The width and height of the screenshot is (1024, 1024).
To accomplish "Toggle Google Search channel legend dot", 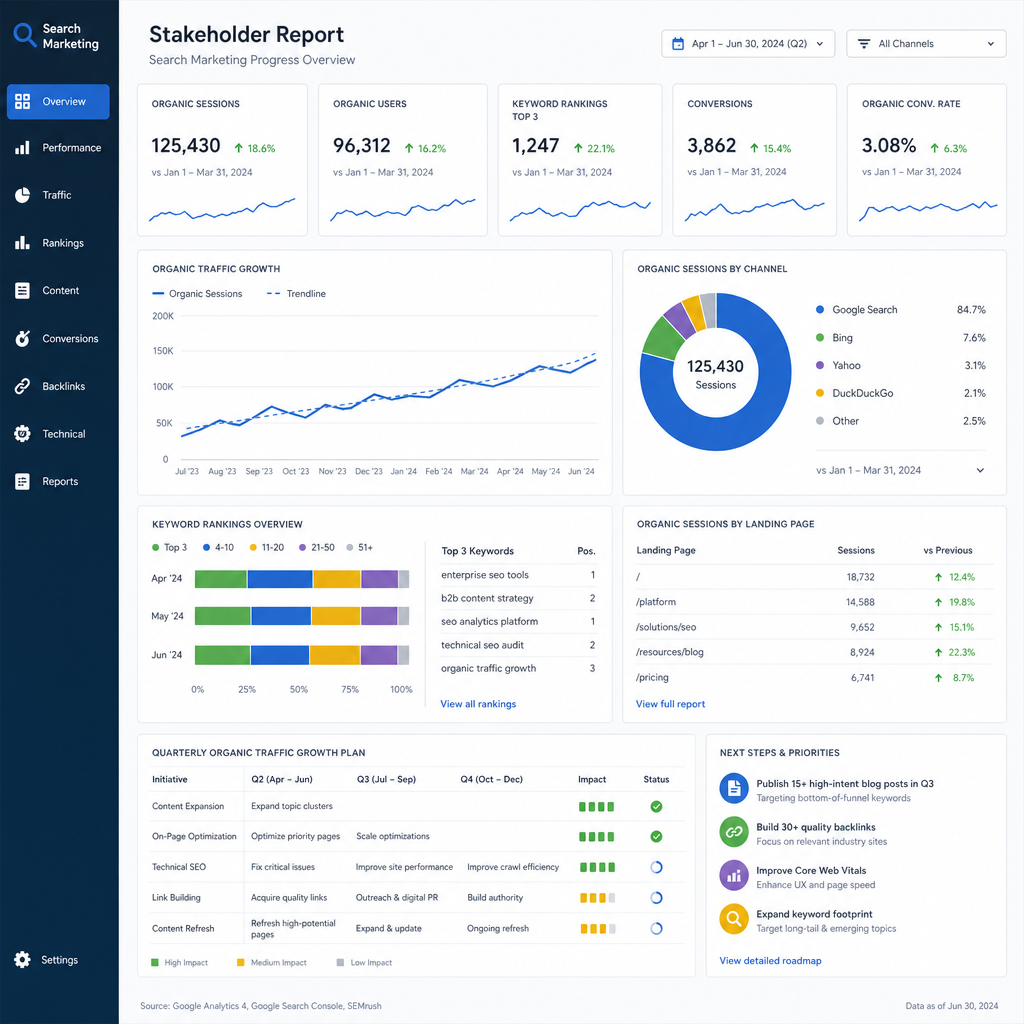I will tap(820, 310).
